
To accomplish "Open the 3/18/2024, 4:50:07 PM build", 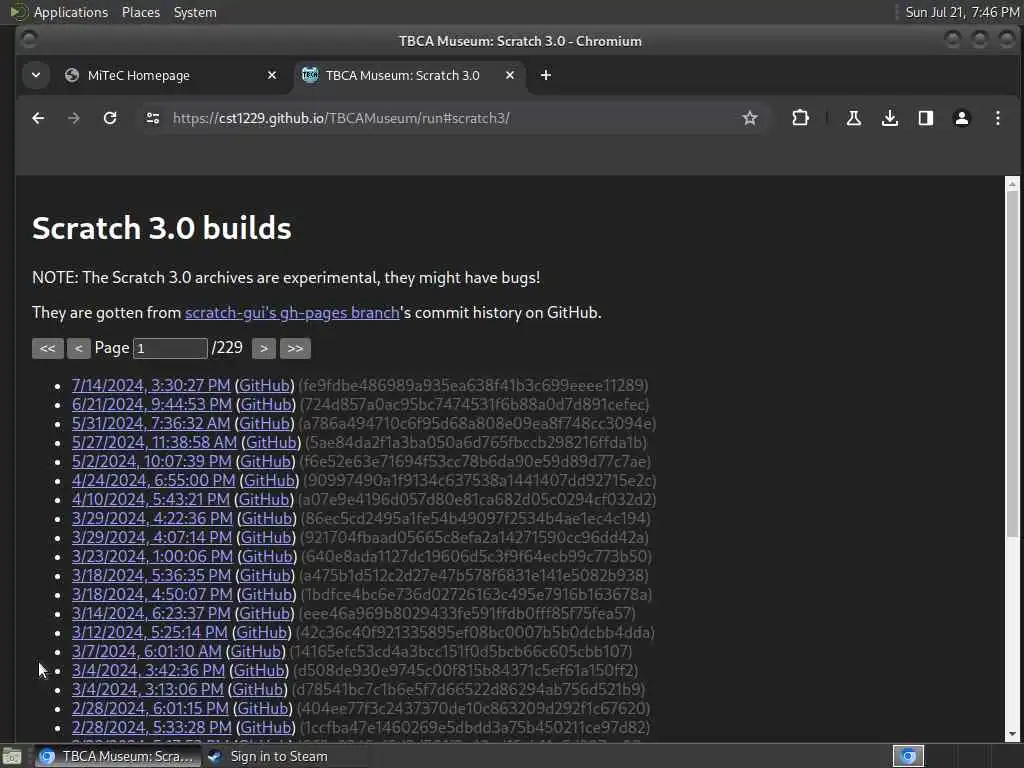I will point(152,594).
